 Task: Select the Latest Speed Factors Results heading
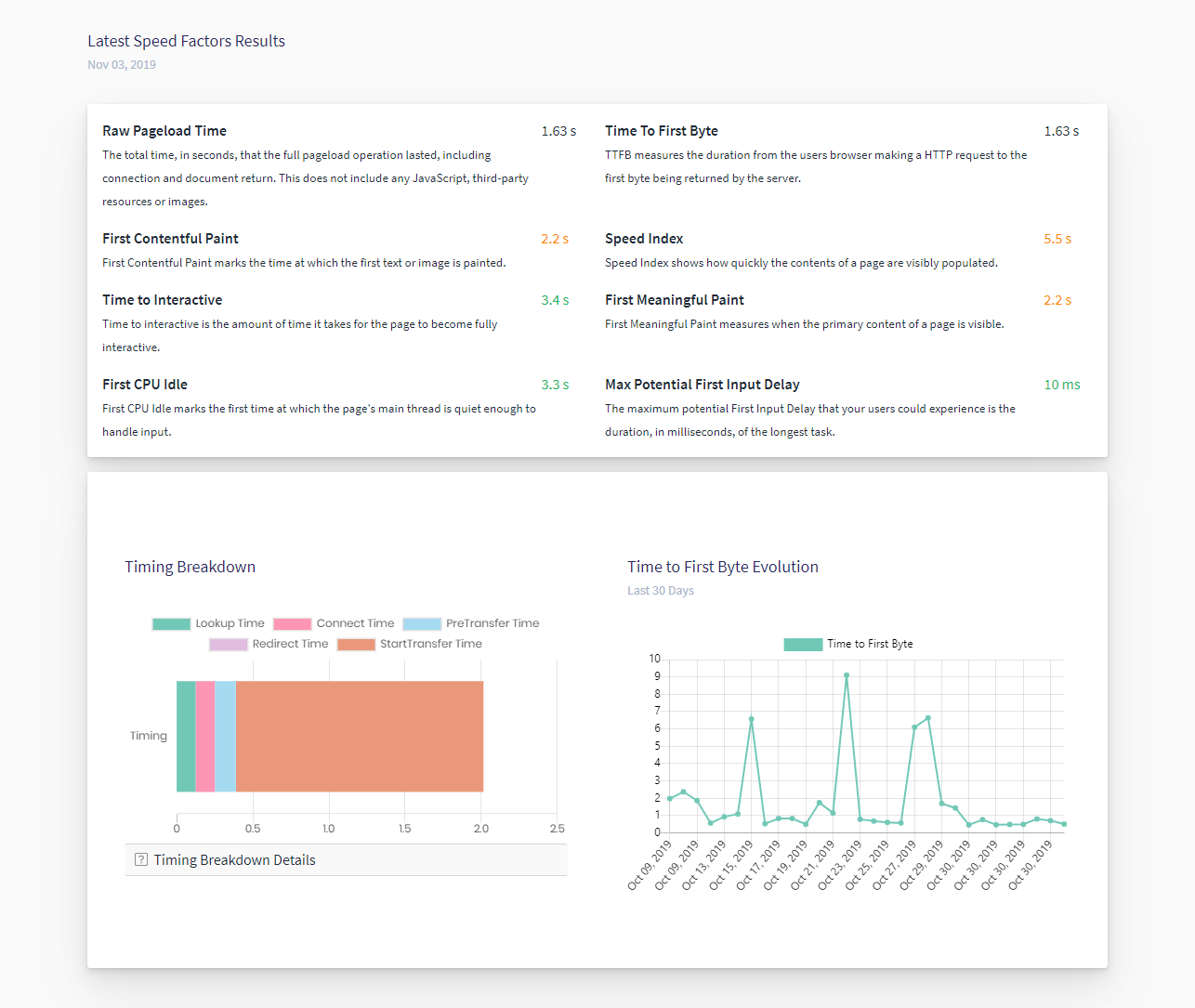[x=186, y=41]
